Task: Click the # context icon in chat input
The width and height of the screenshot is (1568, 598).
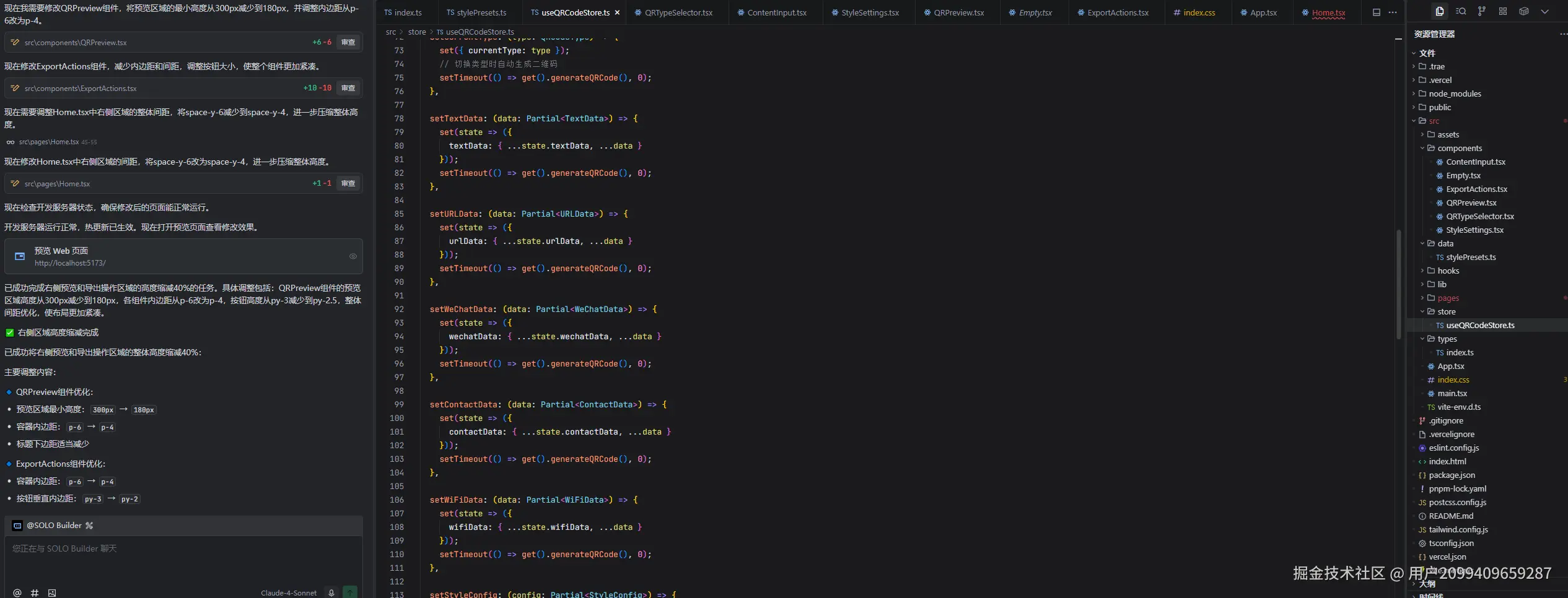Action: tap(35, 592)
